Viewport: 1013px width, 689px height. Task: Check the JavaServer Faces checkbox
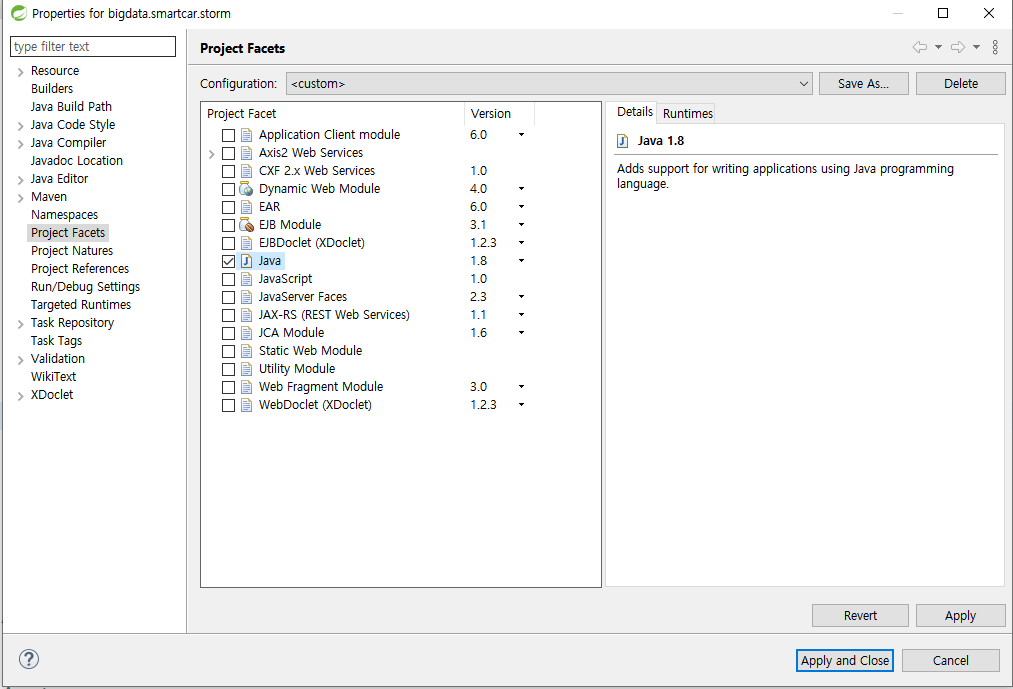[x=228, y=297]
